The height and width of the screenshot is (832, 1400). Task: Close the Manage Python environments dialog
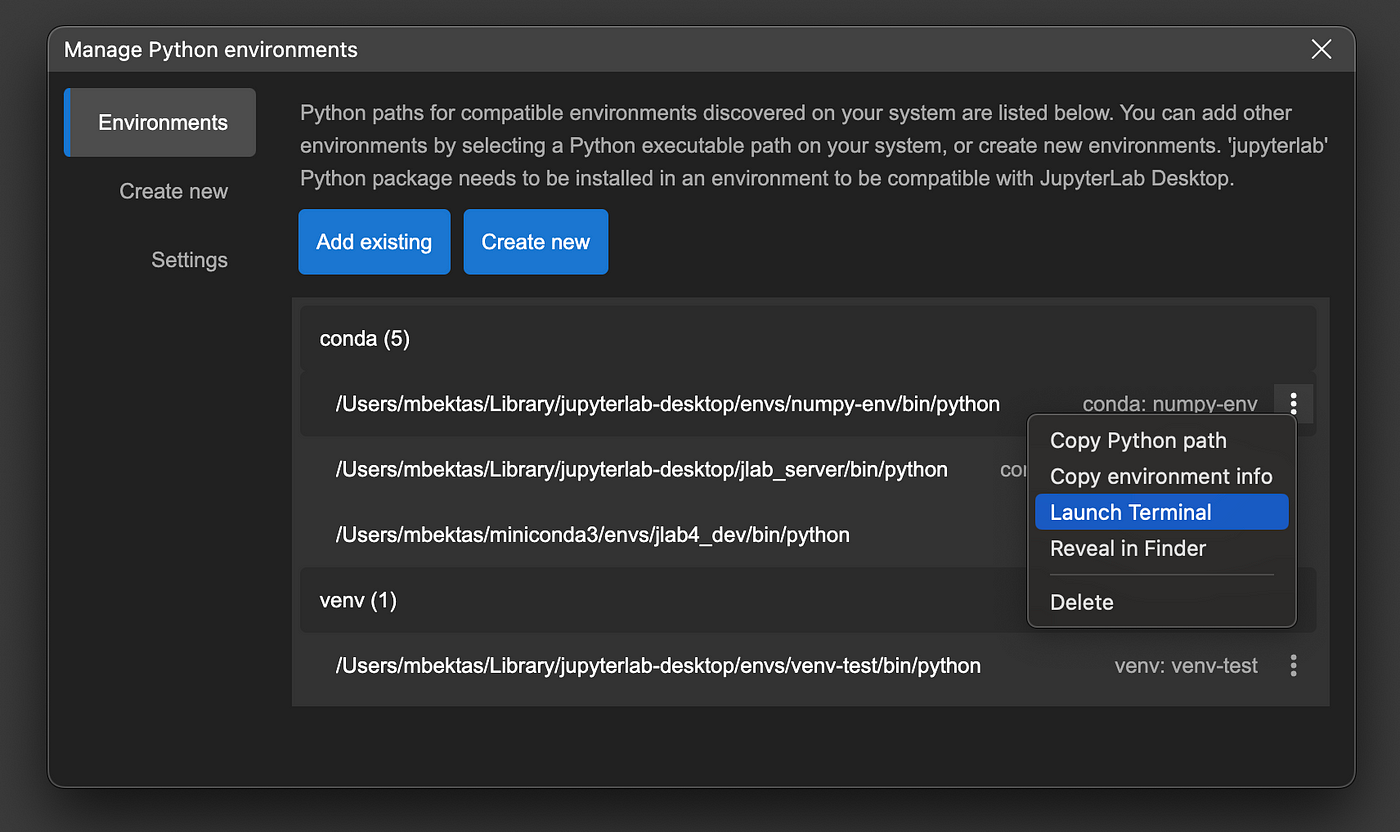pyautogui.click(x=1321, y=49)
